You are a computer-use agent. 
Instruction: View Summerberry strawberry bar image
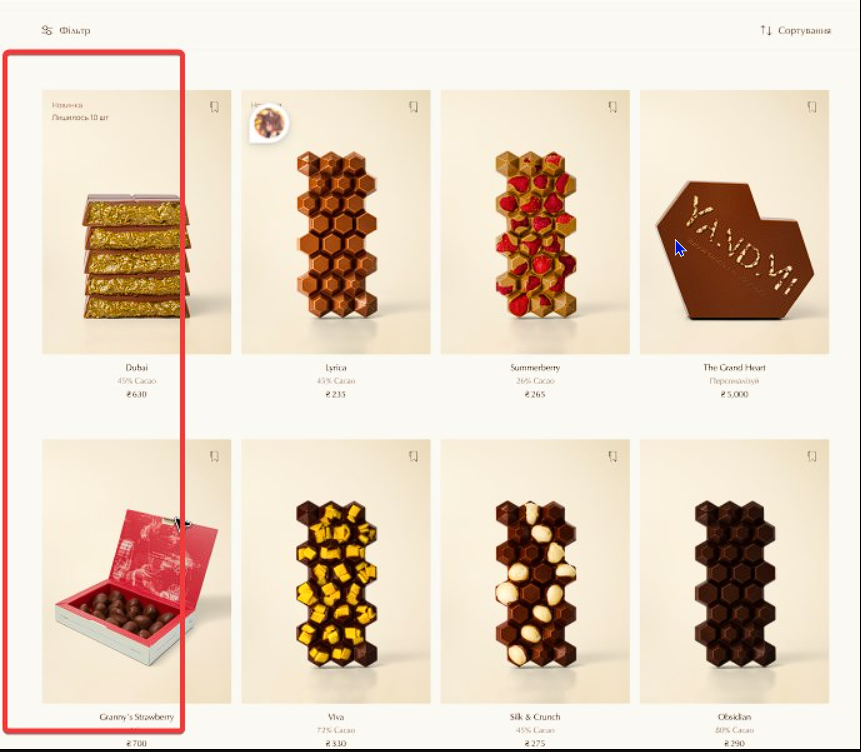[x=535, y=222]
